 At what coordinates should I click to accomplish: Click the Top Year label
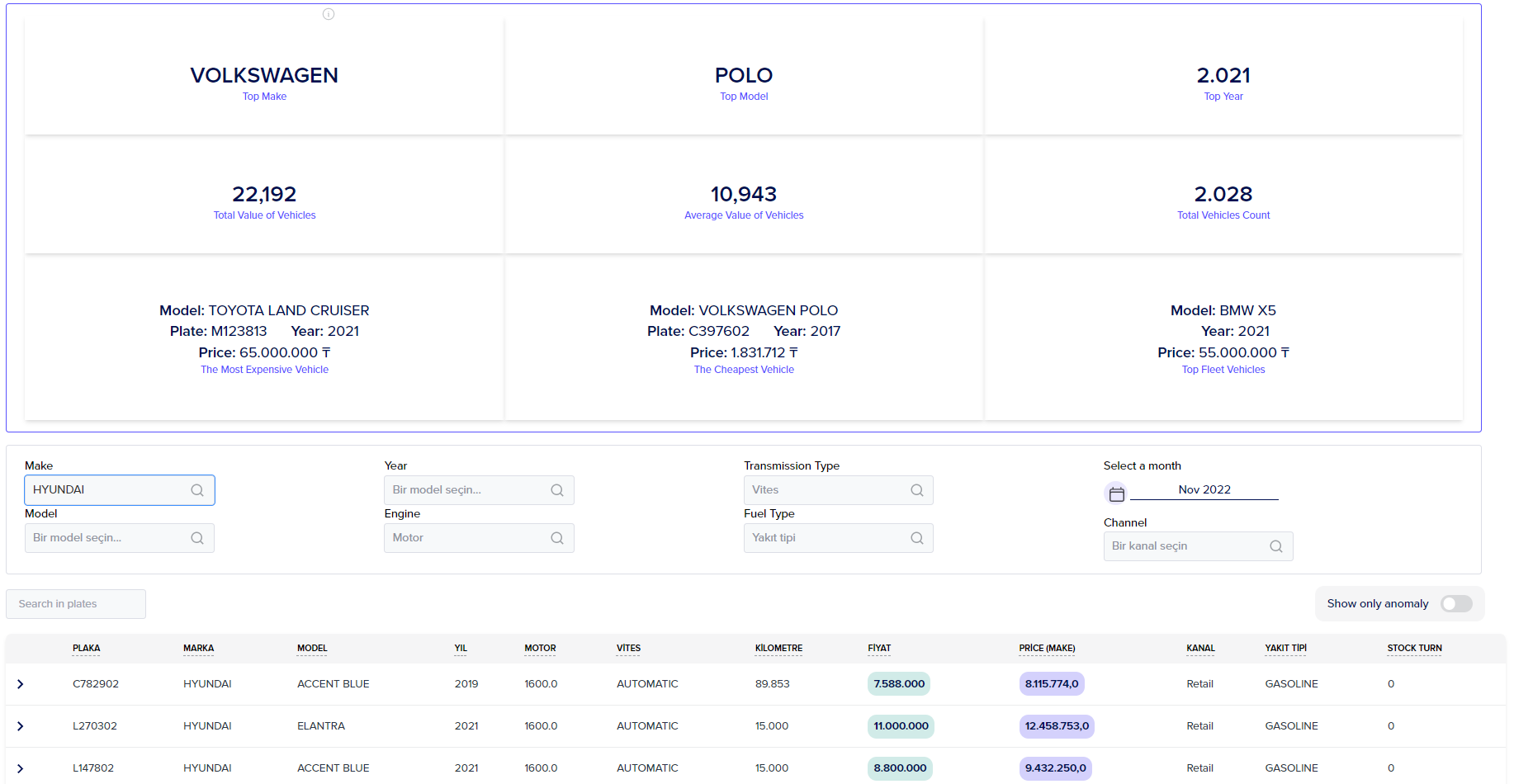(x=1223, y=97)
